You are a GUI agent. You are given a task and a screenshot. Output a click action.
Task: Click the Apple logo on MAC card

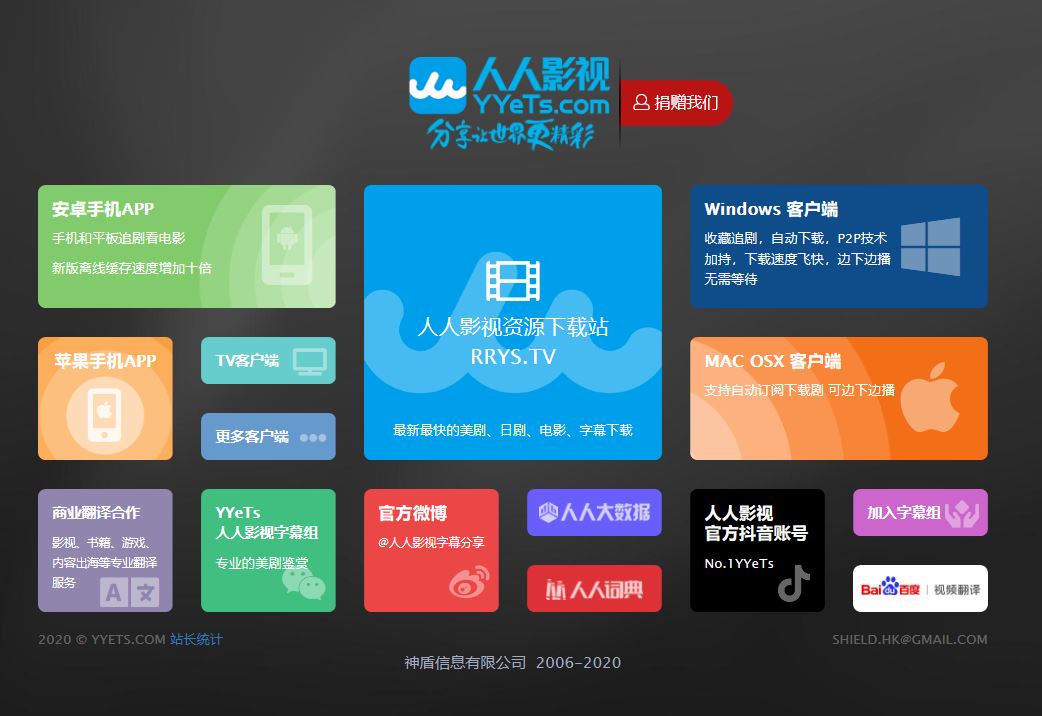pyautogui.click(x=930, y=398)
